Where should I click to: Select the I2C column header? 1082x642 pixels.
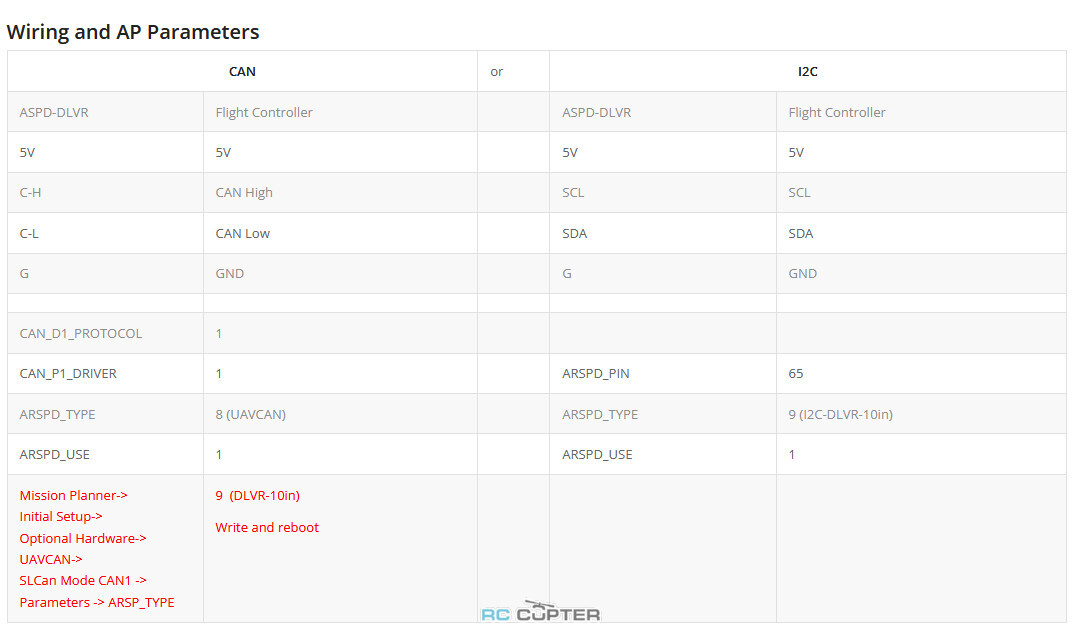(x=807, y=71)
